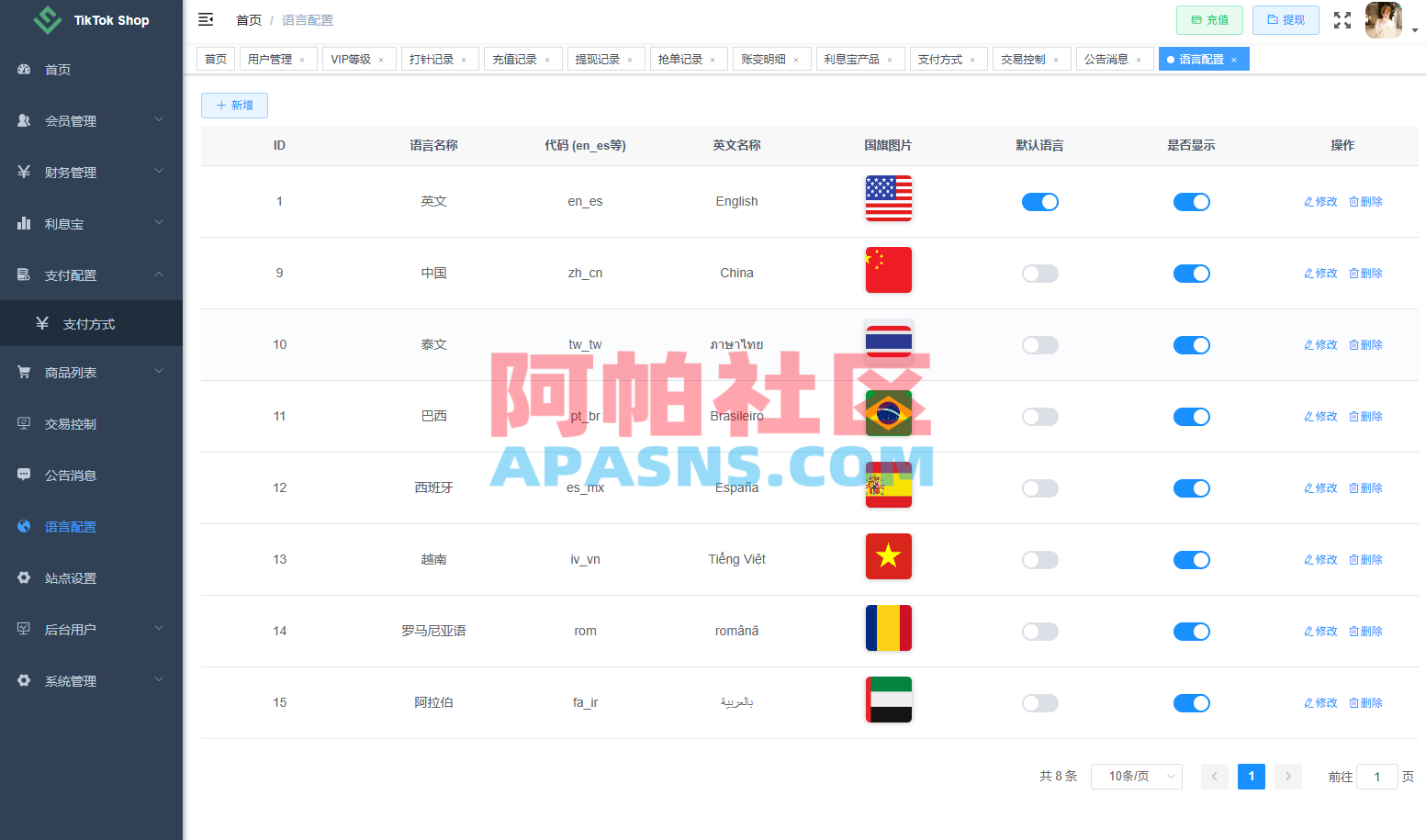Click the United States flag image

[889, 198]
